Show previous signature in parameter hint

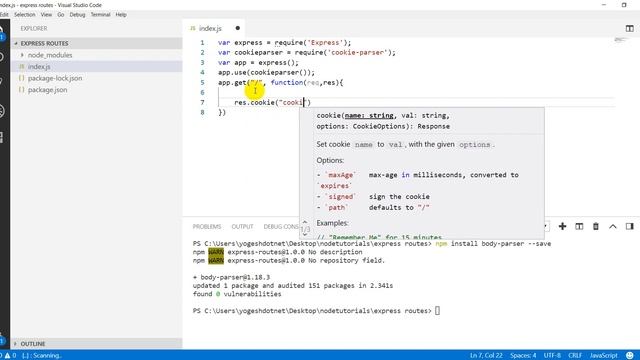305,222
